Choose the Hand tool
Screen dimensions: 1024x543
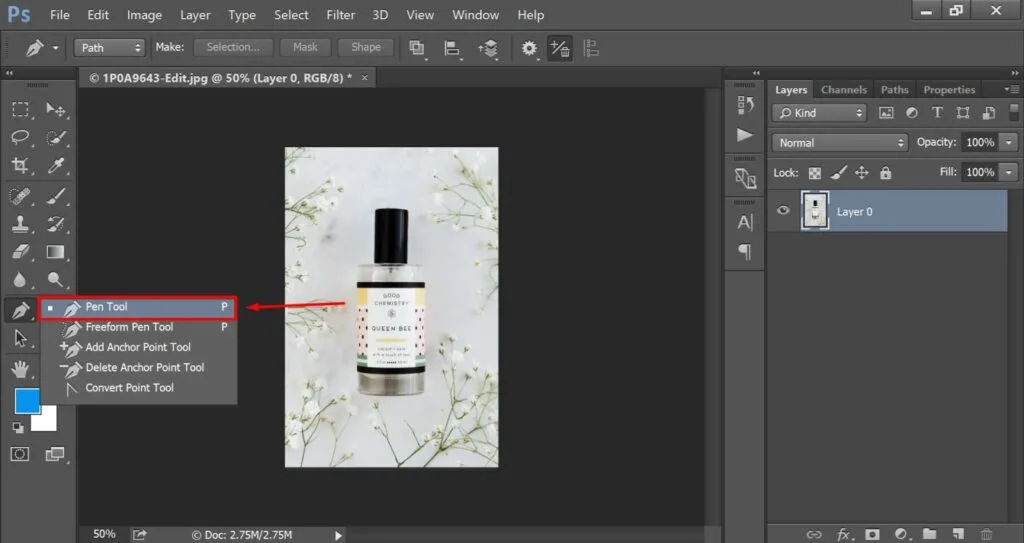[x=20, y=369]
